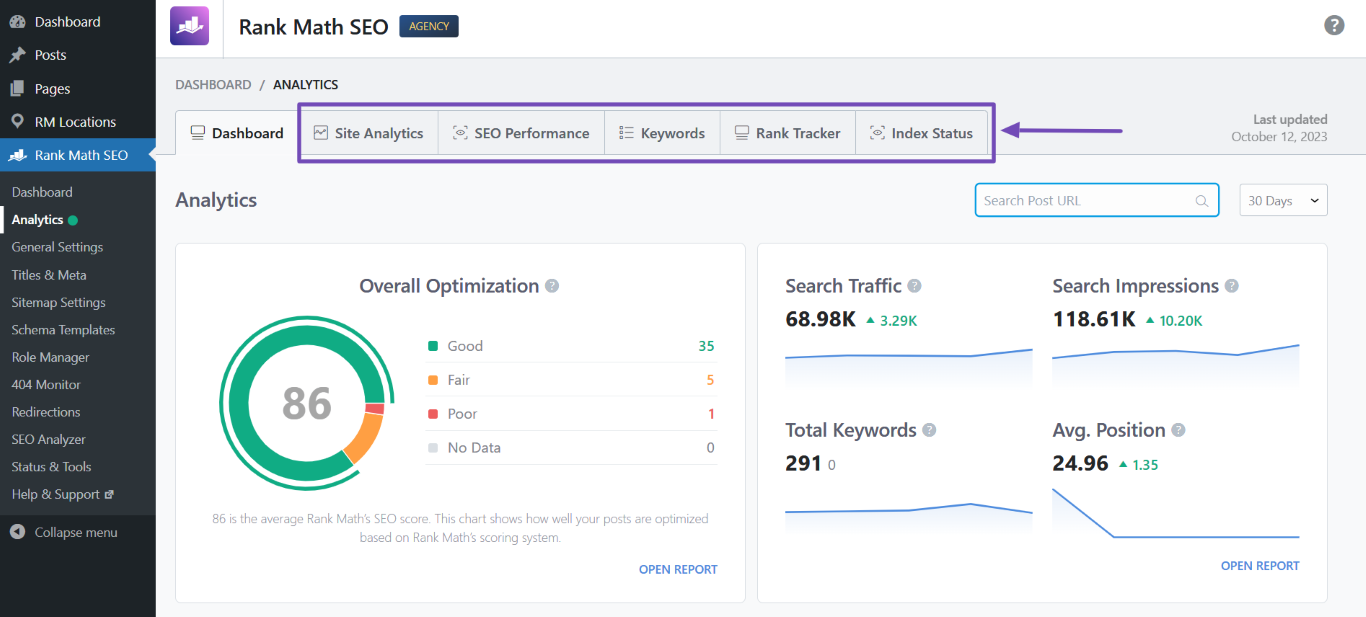Open Redirections

pos(78,412)
